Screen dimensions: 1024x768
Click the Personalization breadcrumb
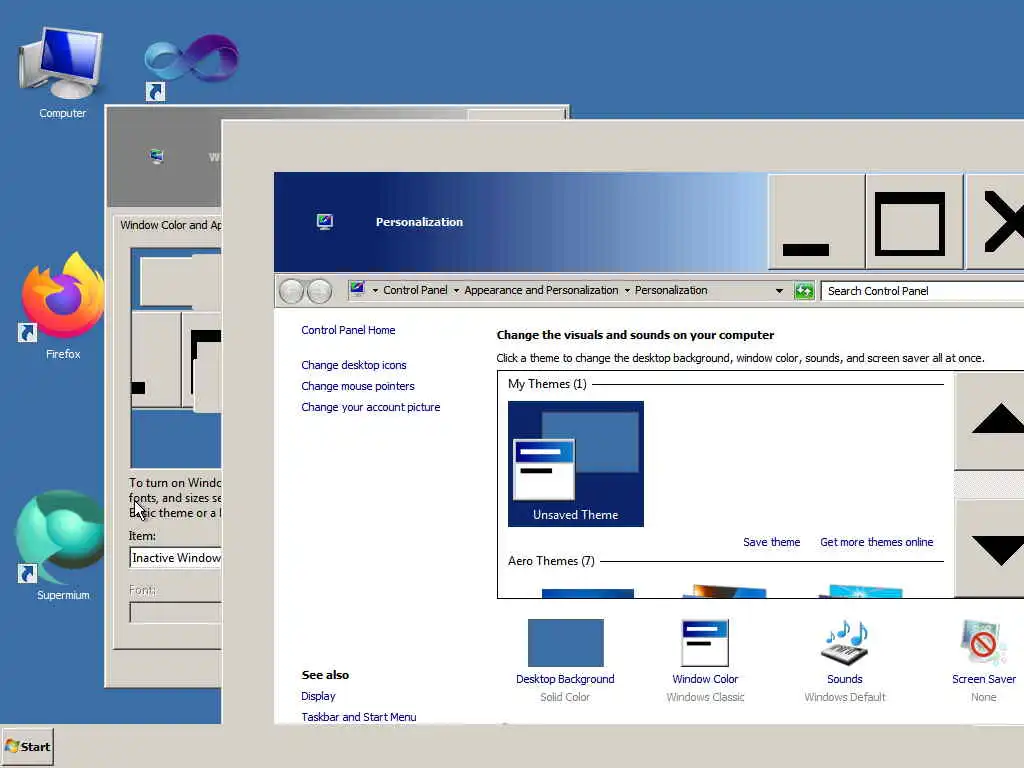671,290
